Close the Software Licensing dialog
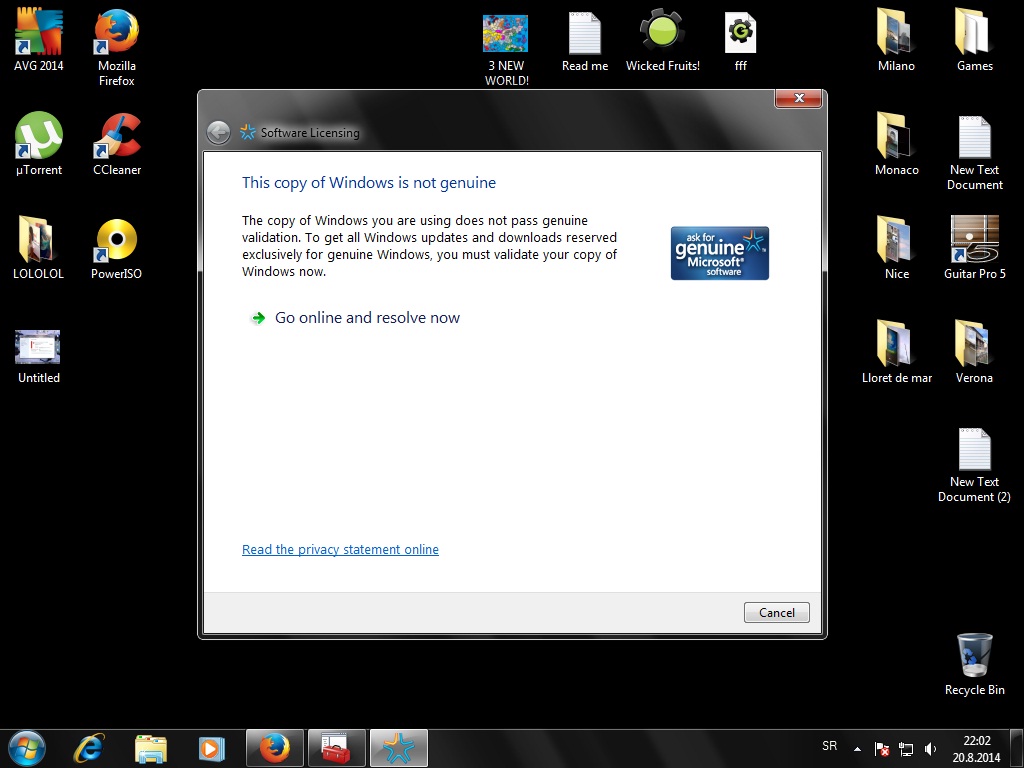 [798, 98]
